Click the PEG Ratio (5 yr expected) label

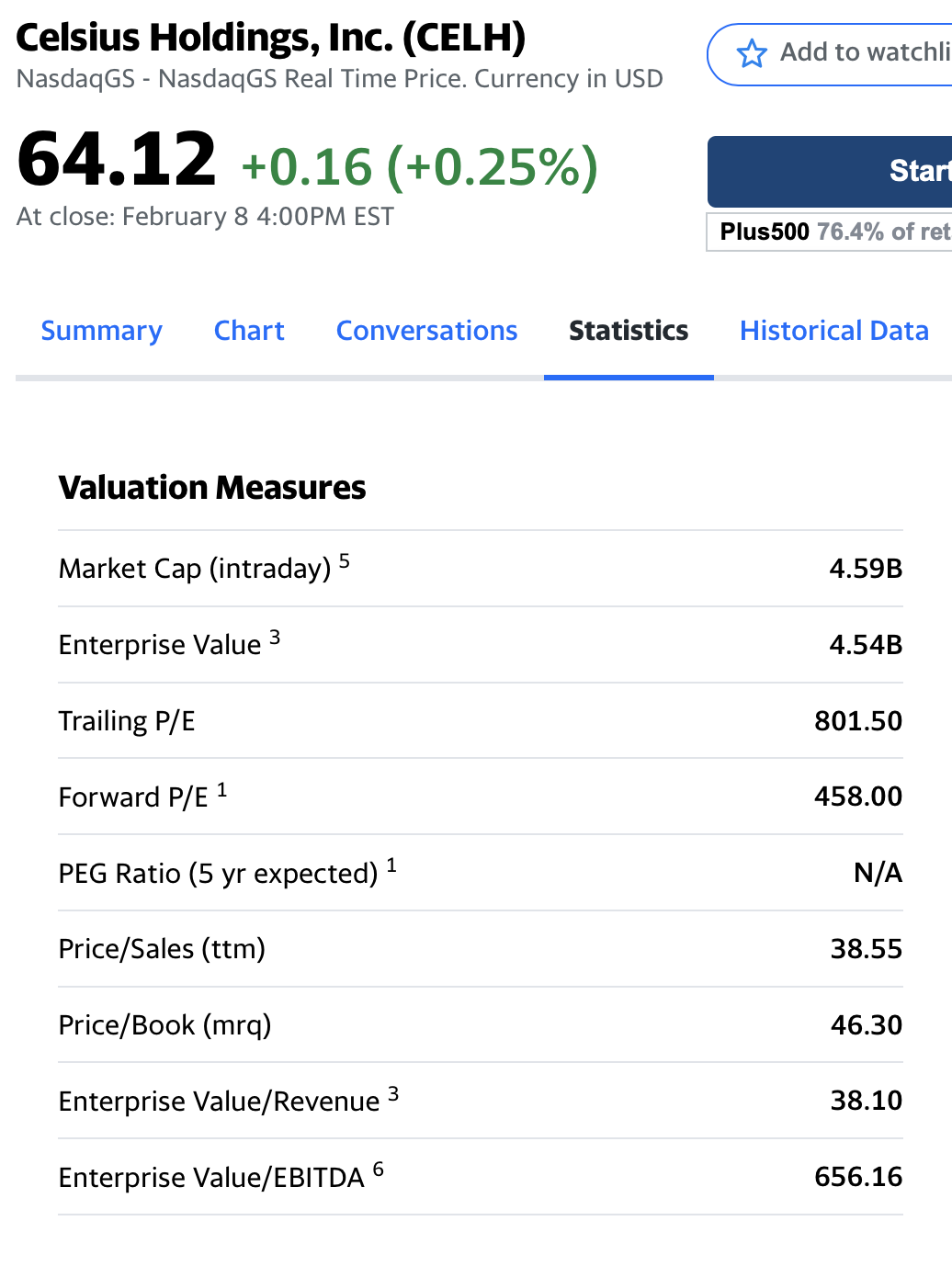click(x=218, y=874)
